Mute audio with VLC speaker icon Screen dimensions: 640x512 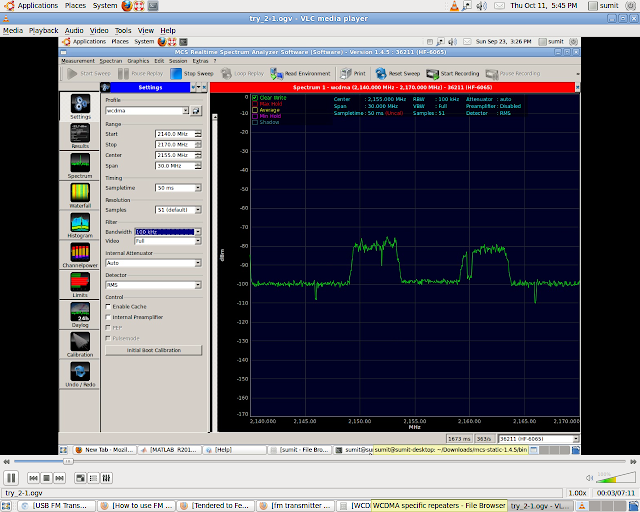pyautogui.click(x=589, y=478)
